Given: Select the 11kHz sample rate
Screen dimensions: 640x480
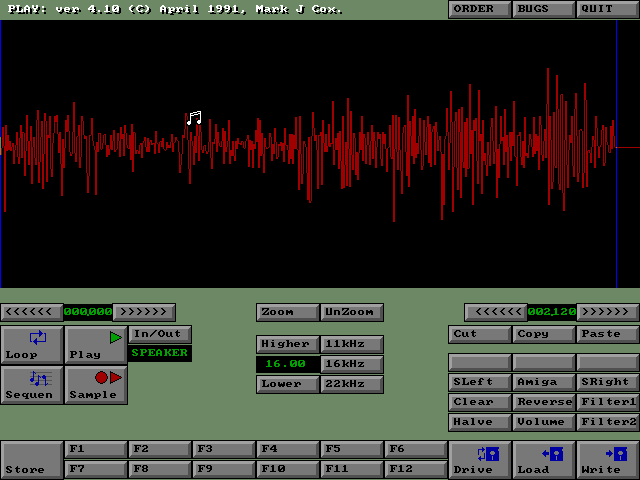Looking at the screenshot, I should 351,344.
